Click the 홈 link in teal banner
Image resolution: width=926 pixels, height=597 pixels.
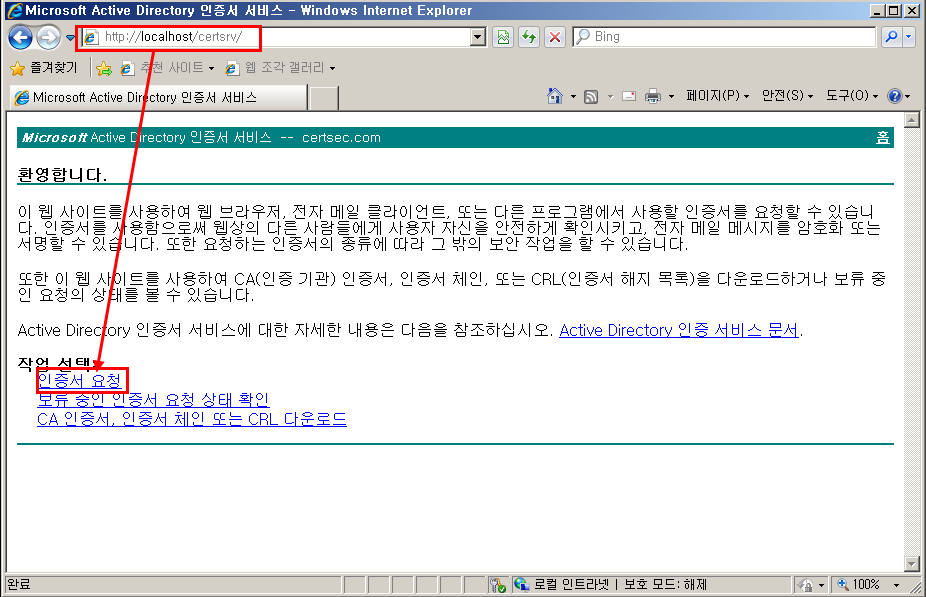pos(883,138)
